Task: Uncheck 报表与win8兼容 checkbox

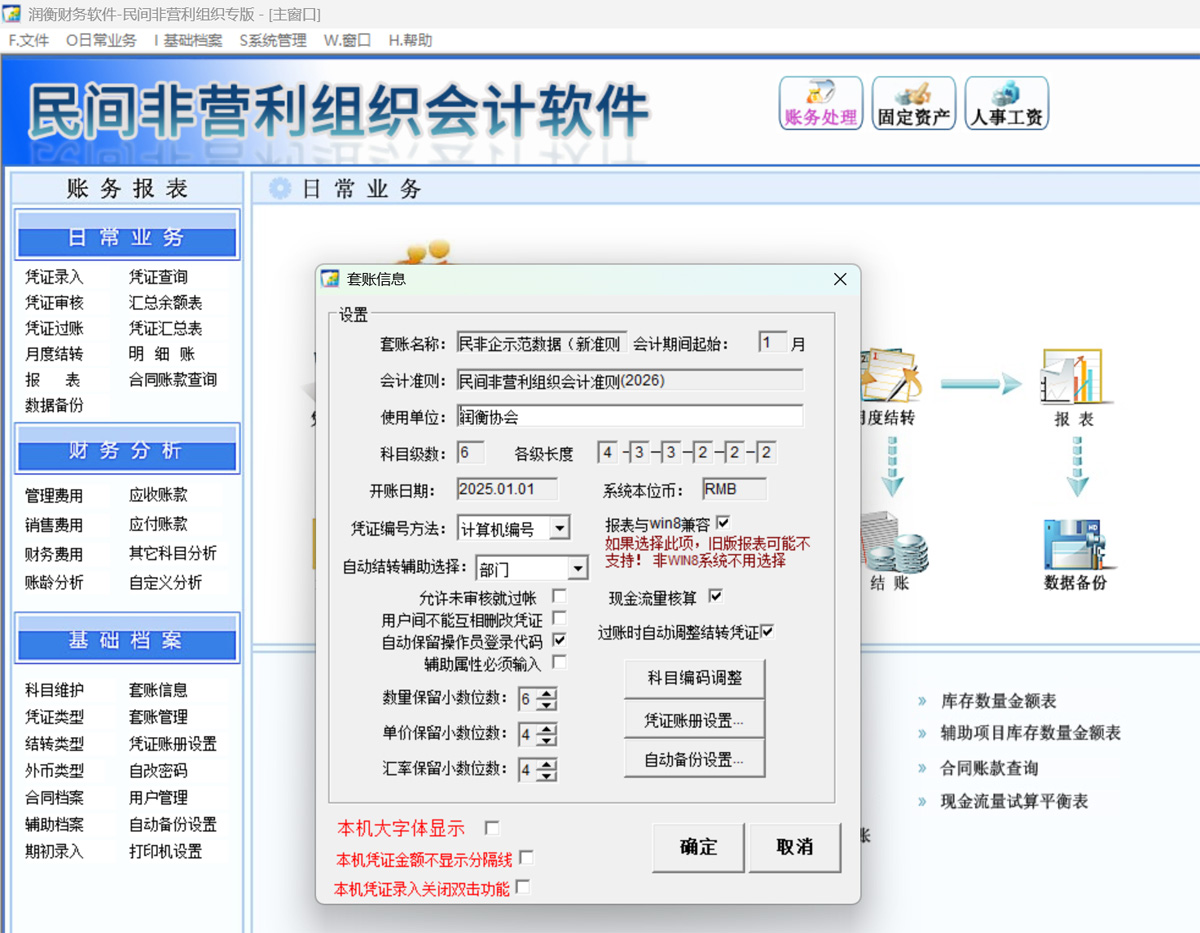Action: 723,522
